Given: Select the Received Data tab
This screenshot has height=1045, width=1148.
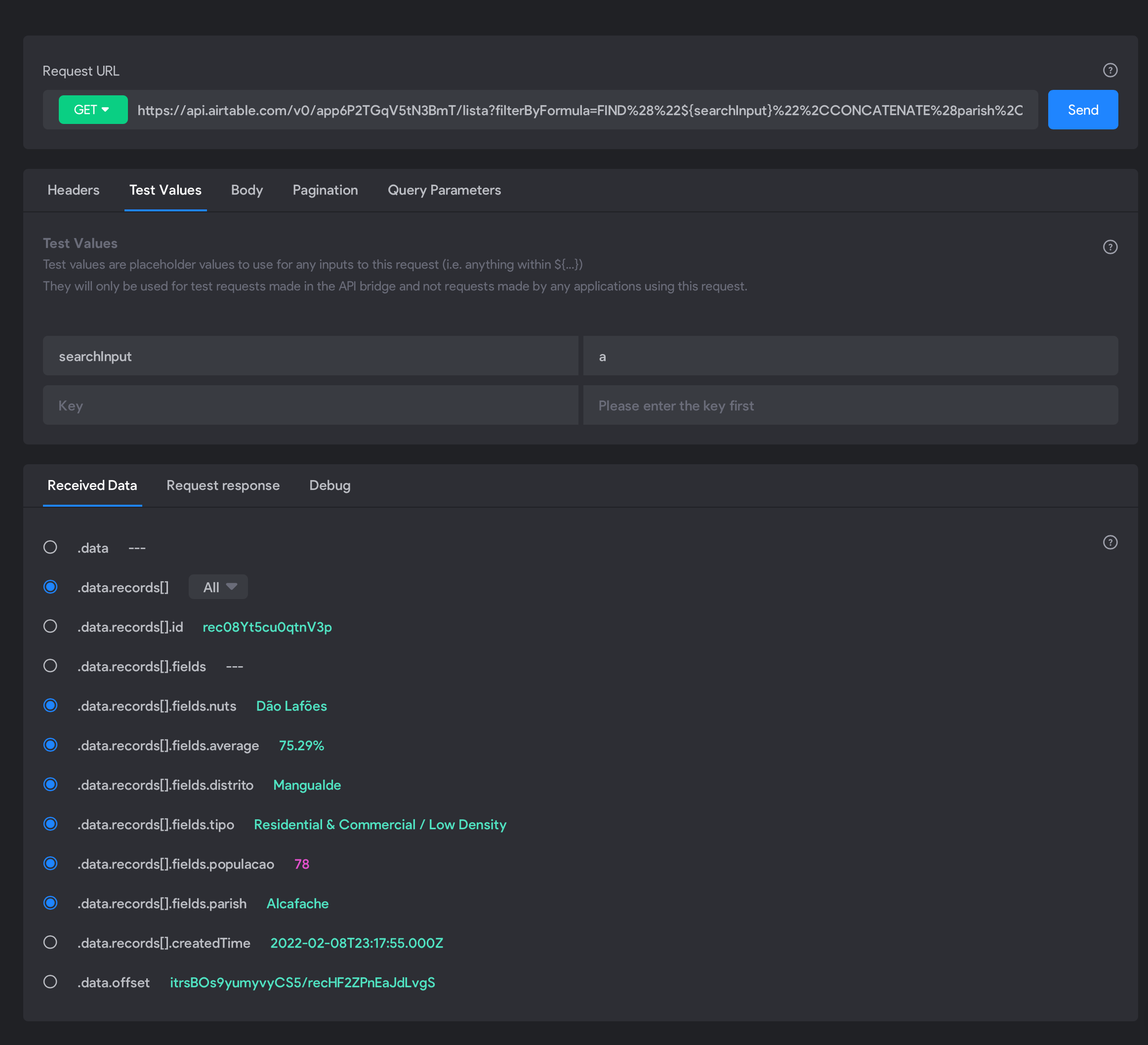Looking at the screenshot, I should tap(92, 485).
